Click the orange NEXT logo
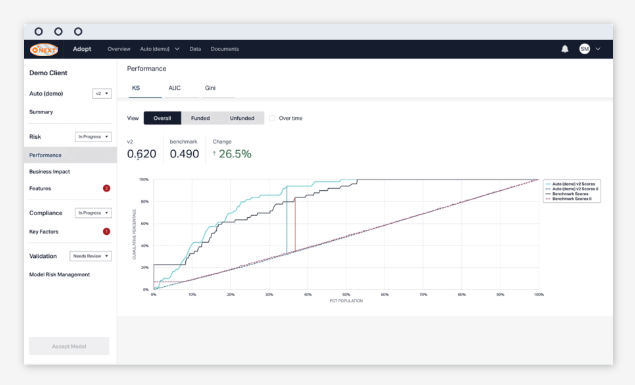This screenshot has height=385, width=635. point(44,49)
